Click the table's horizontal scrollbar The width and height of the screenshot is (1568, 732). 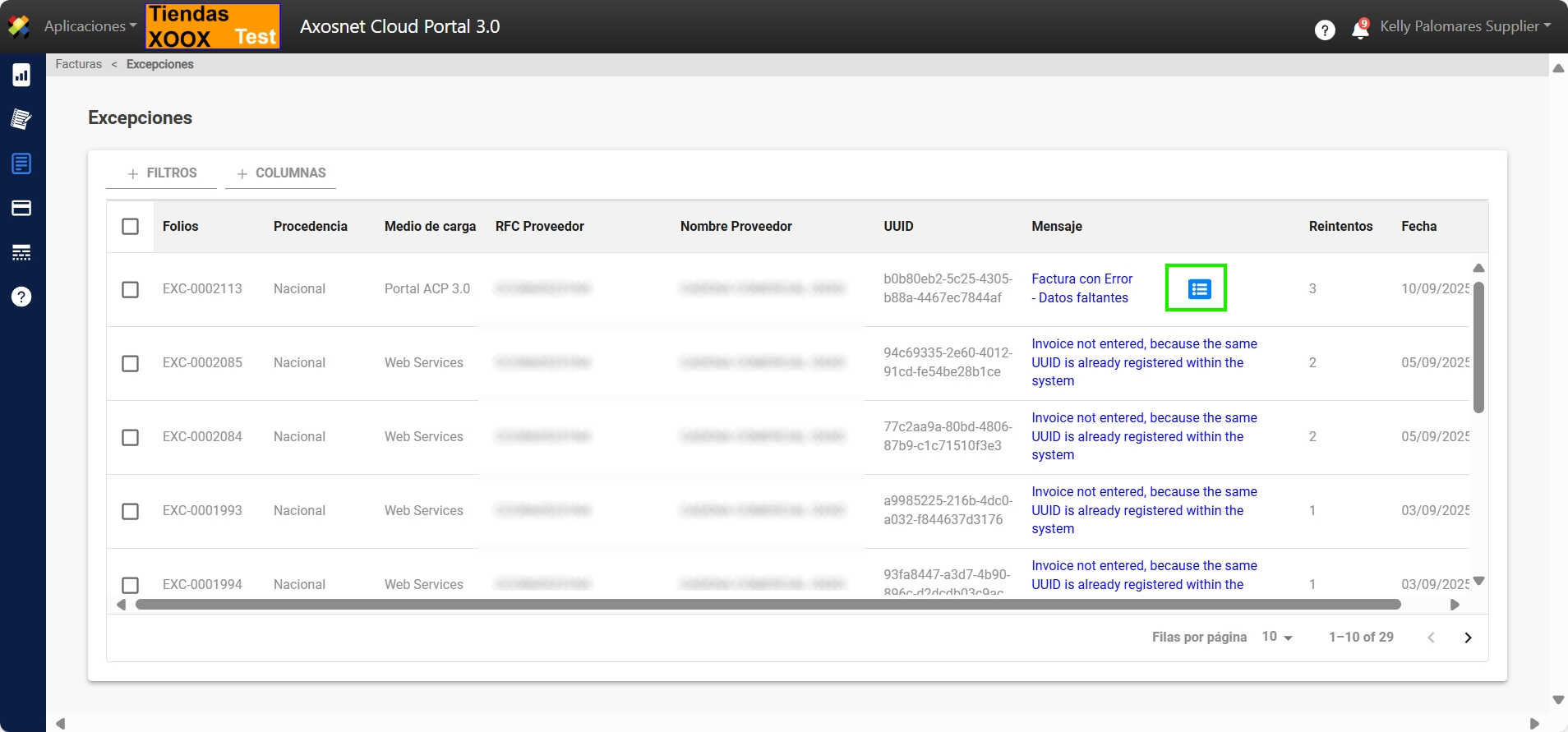pos(768,605)
